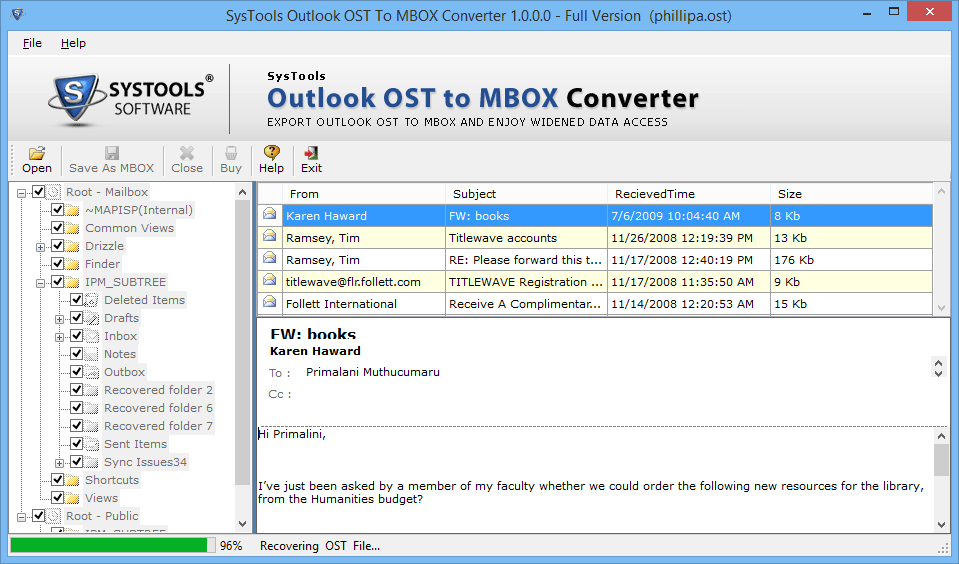This screenshot has width=959, height=564.
Task: Click the Sent Items folder icon
Action: 91,444
